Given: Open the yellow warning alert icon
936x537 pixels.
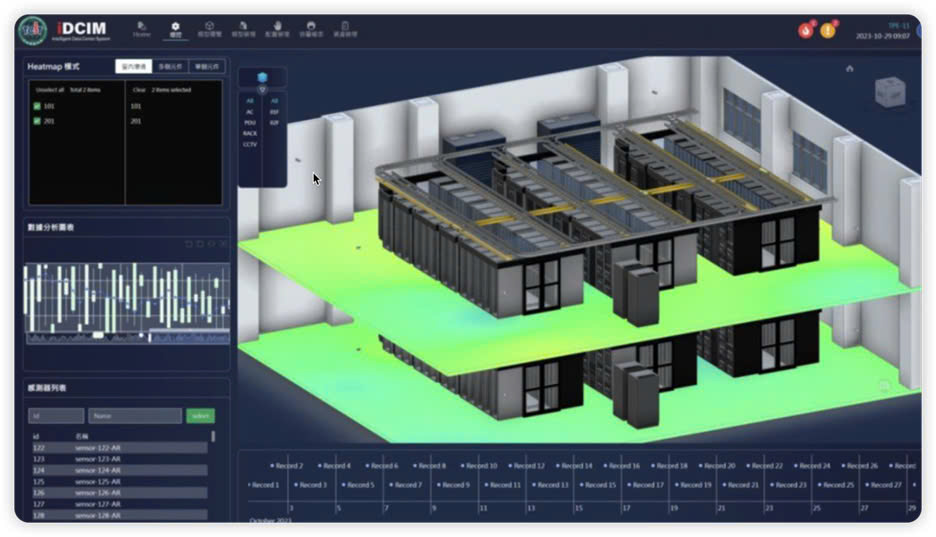Looking at the screenshot, I should click(828, 30).
